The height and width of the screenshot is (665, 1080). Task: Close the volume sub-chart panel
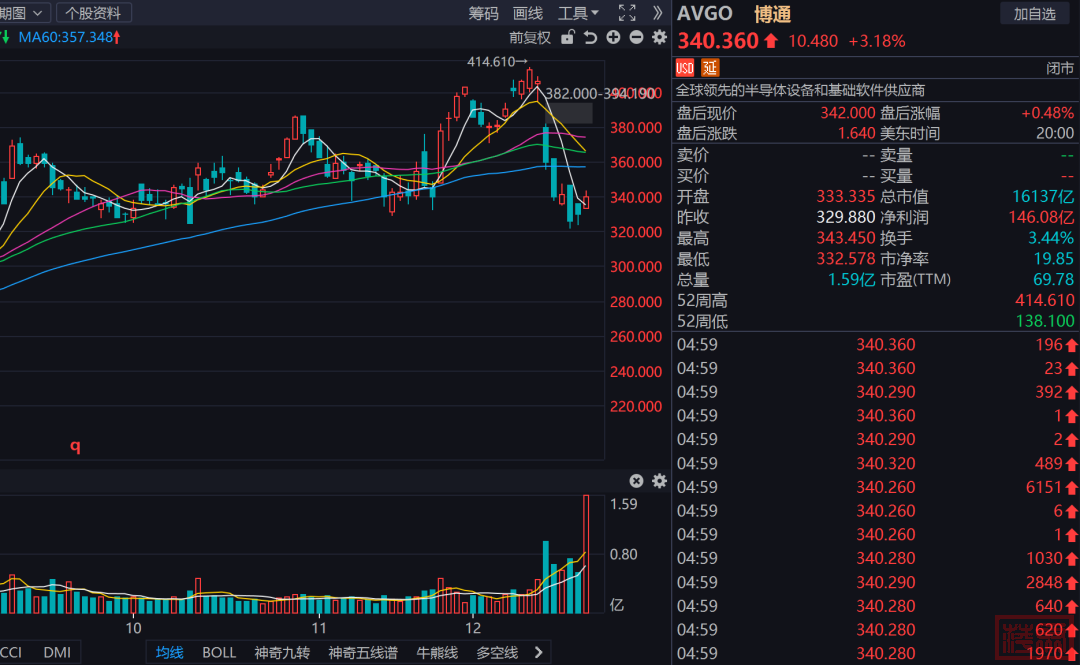[x=636, y=481]
